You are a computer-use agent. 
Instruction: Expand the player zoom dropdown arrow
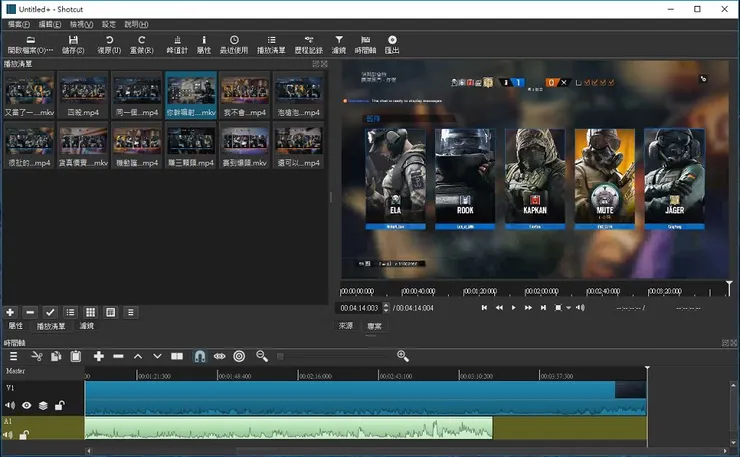(x=568, y=308)
